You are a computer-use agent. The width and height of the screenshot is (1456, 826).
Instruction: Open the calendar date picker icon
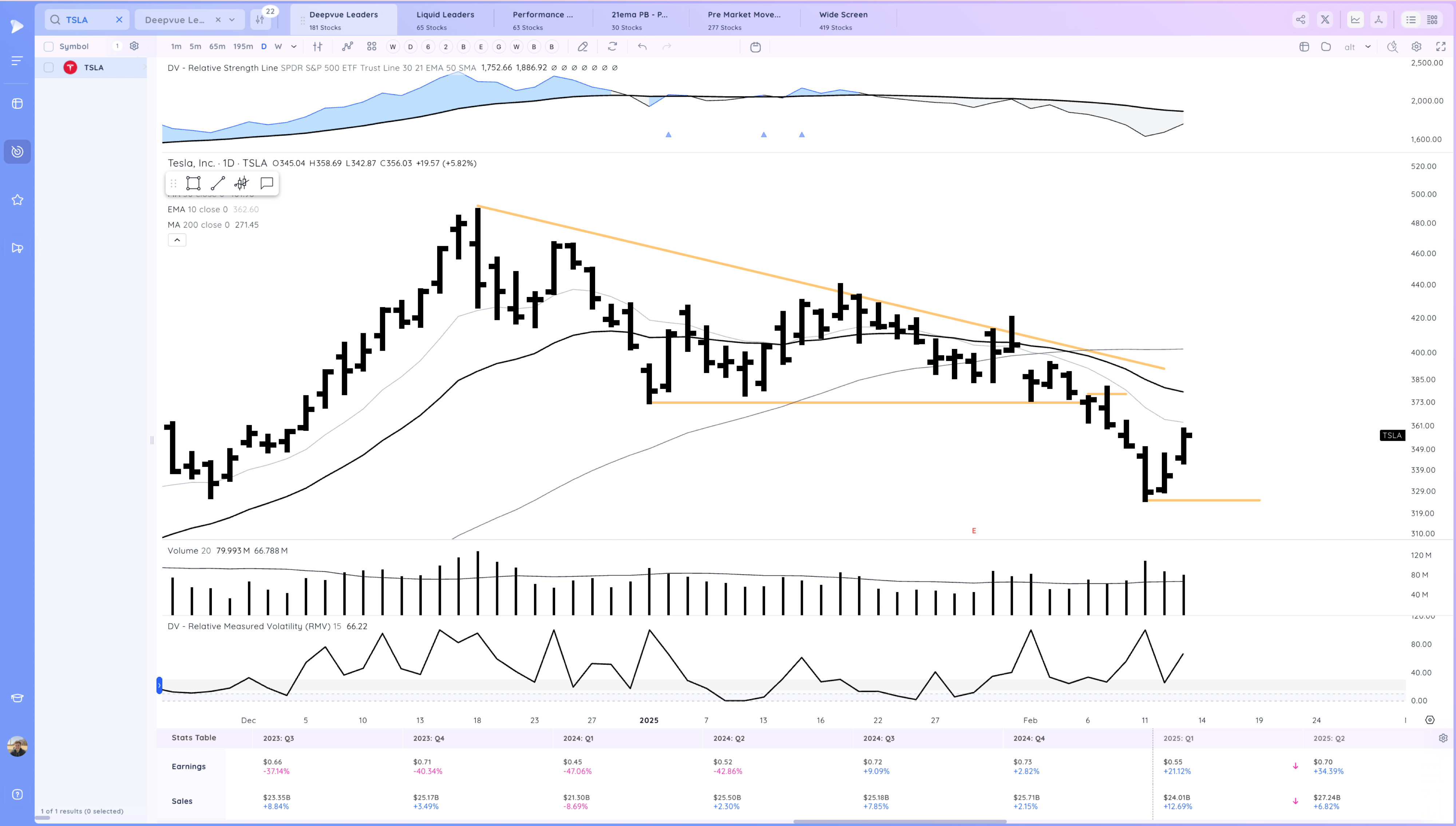pos(755,47)
